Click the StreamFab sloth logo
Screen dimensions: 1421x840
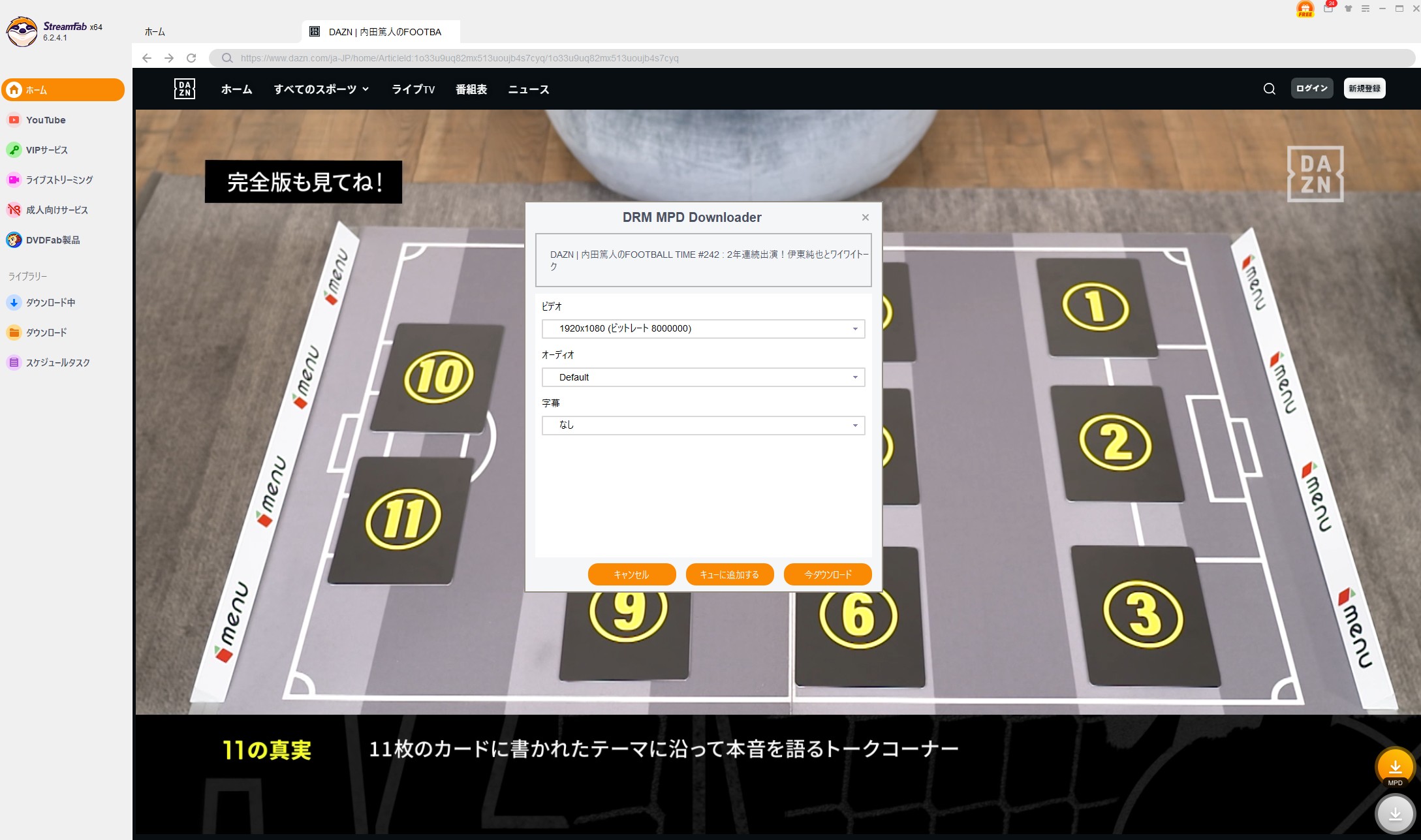22,31
